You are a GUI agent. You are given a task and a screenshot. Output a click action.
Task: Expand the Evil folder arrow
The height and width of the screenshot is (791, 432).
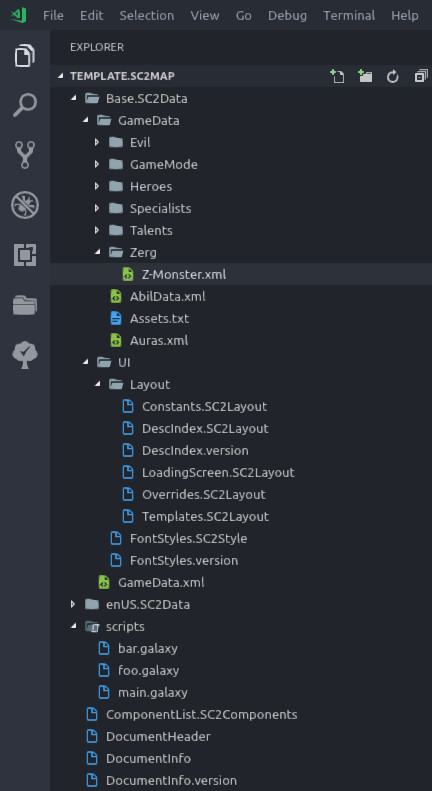97,142
